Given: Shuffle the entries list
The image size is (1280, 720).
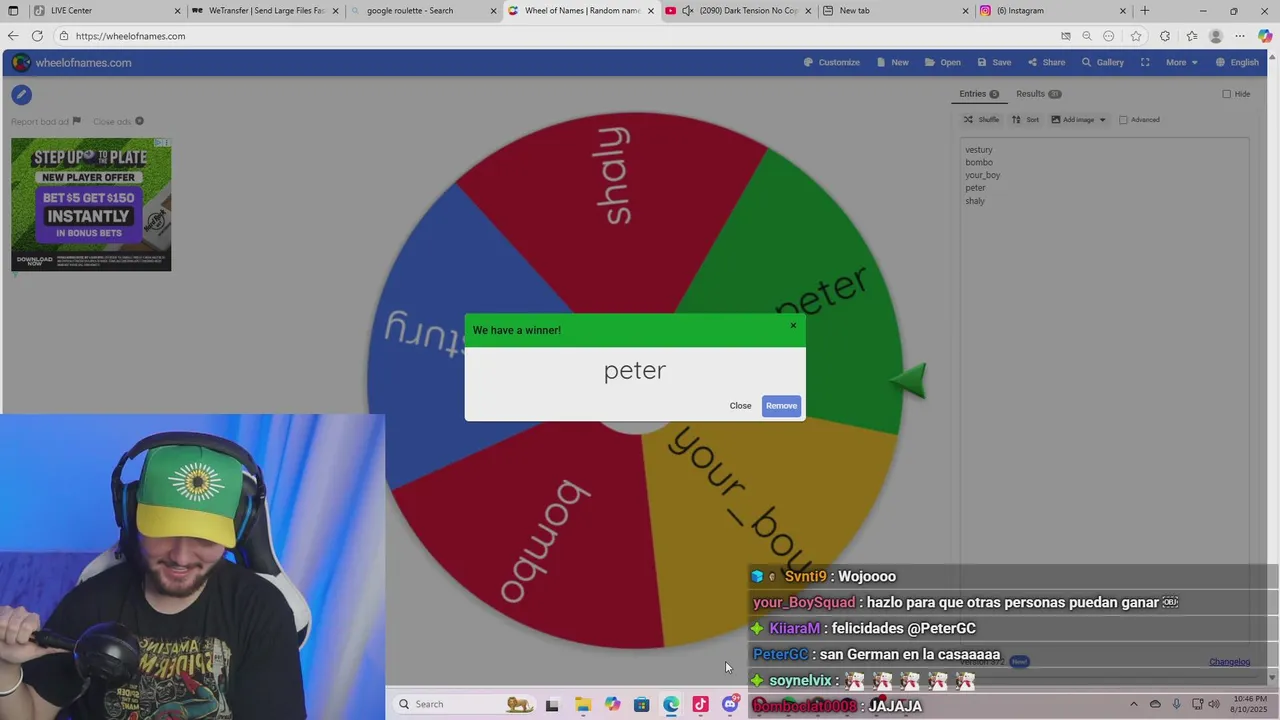Looking at the screenshot, I should point(981,120).
